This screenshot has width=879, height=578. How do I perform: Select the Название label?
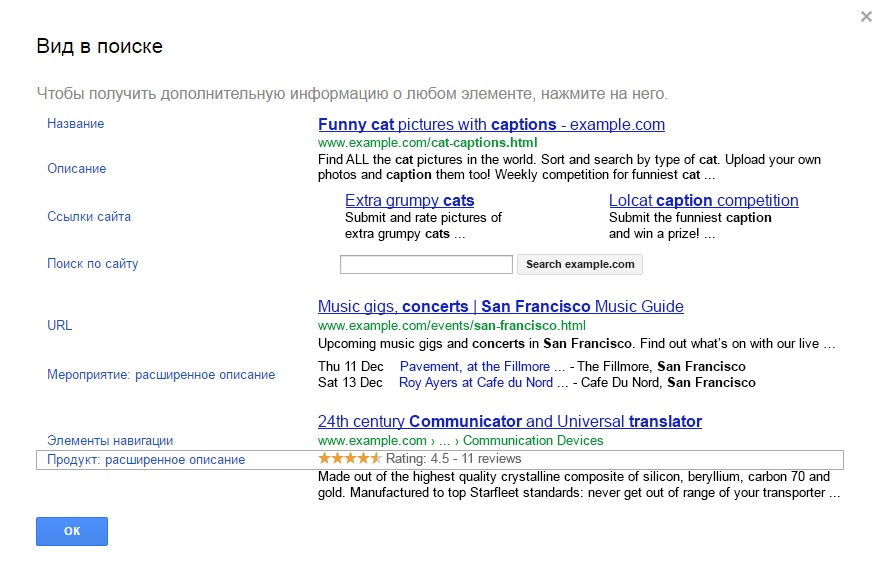pyautogui.click(x=76, y=124)
